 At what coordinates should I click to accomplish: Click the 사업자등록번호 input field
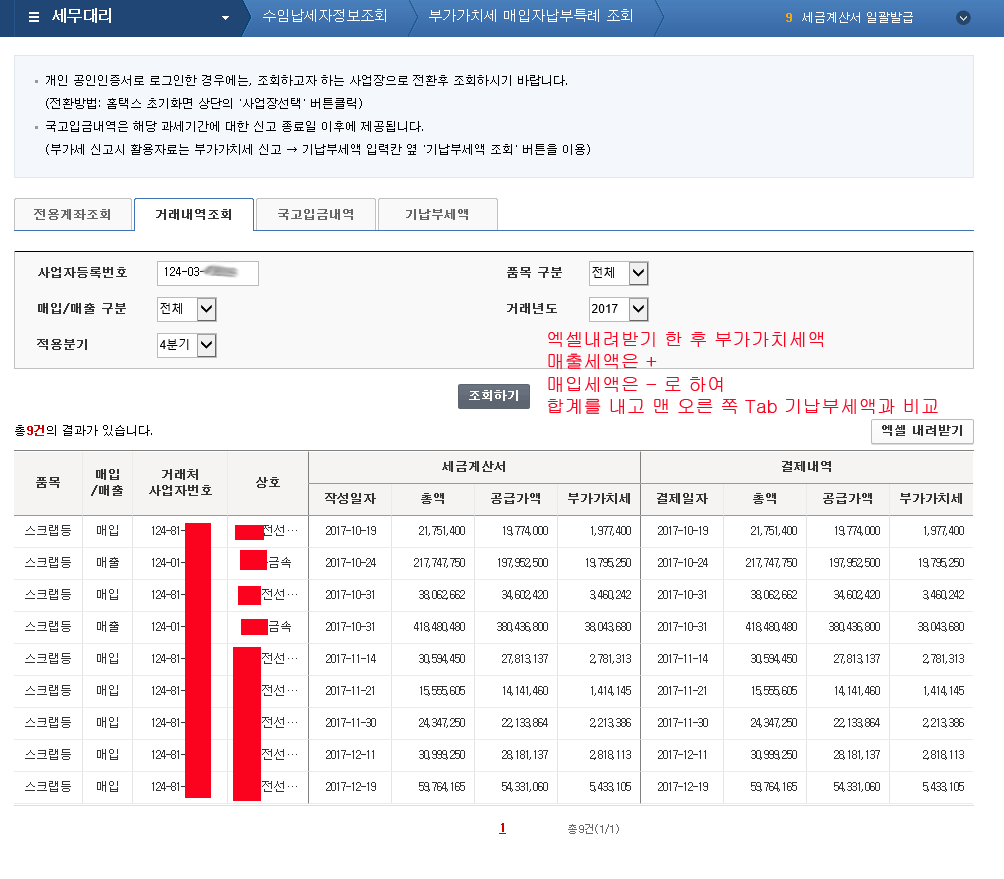coord(207,273)
